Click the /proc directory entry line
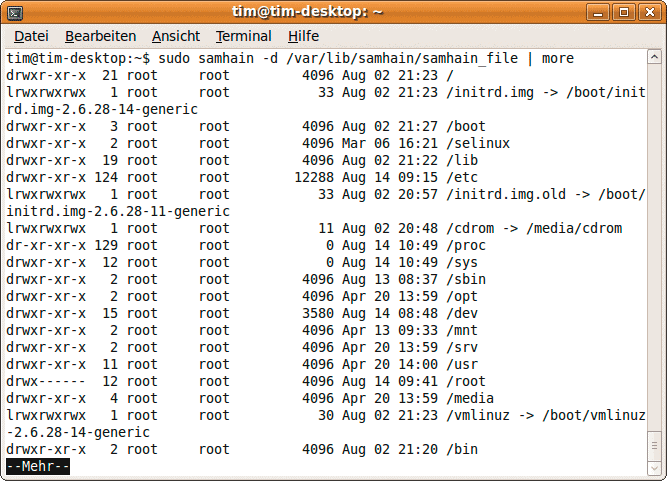This screenshot has width=667, height=481. click(246, 245)
